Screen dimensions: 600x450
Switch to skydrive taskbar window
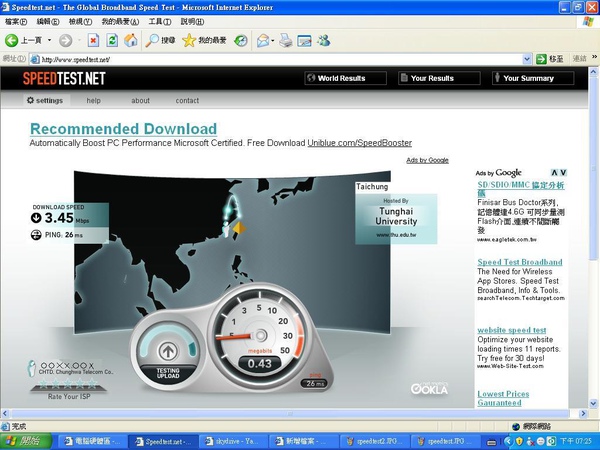pyautogui.click(x=233, y=441)
